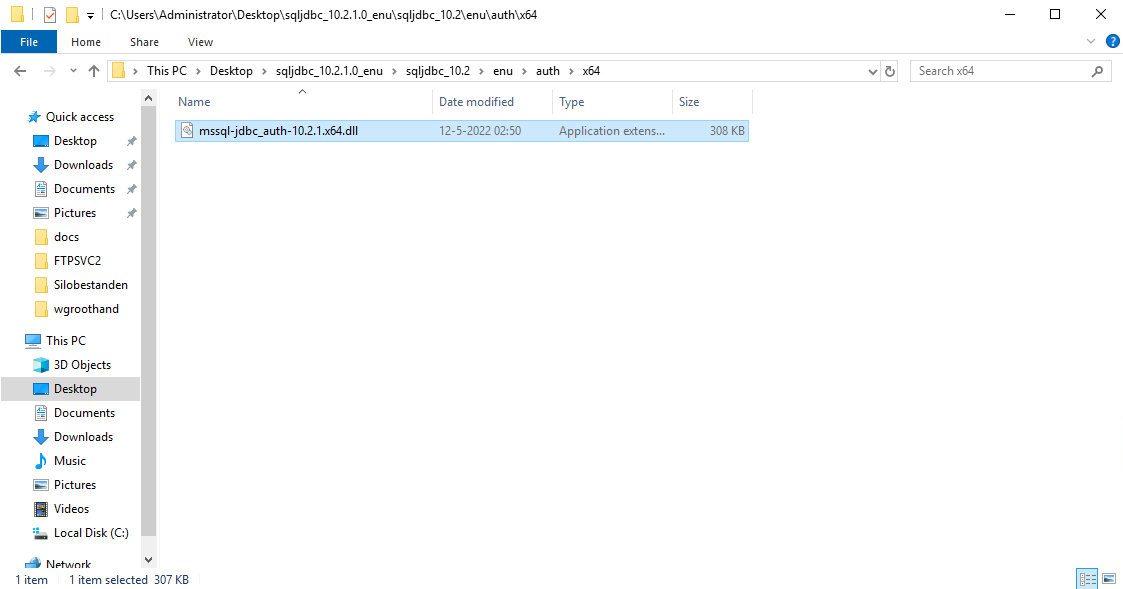Open the address bar history dropdown
This screenshot has height=589, width=1123.
click(x=871, y=71)
